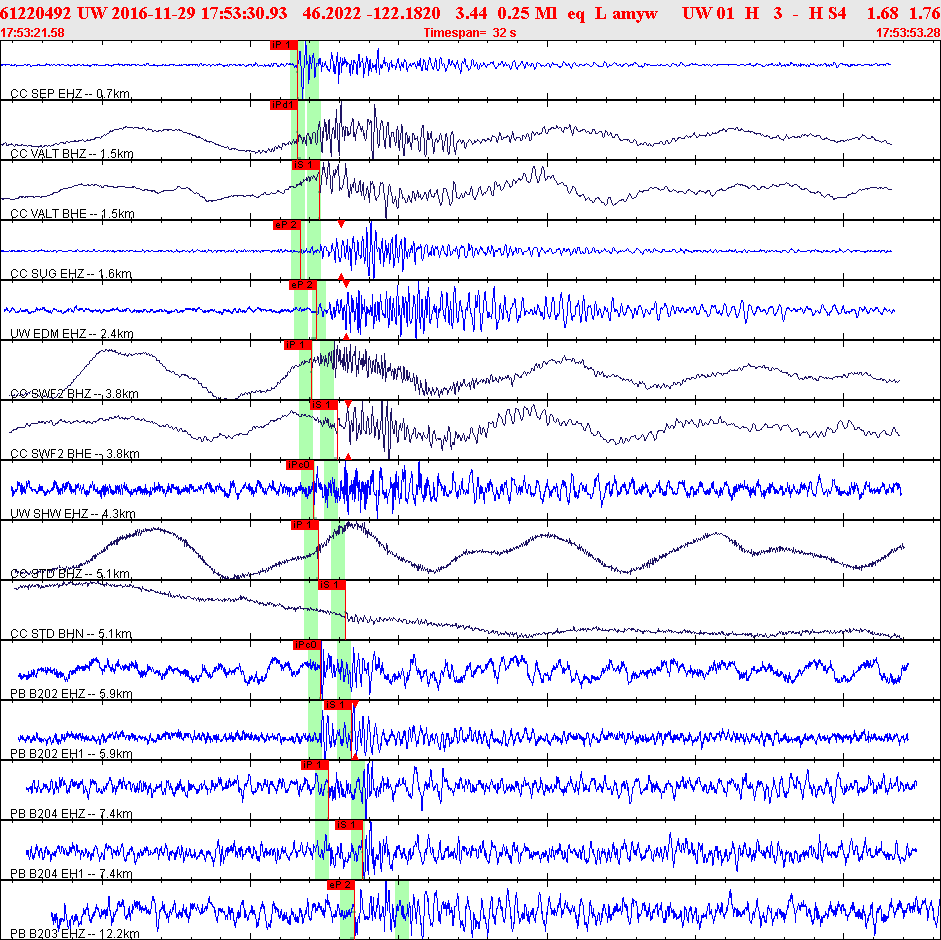The height and width of the screenshot is (940, 941).
Task: Click the station label CC STD BHN -- 5.1km
Action: click(x=71, y=634)
